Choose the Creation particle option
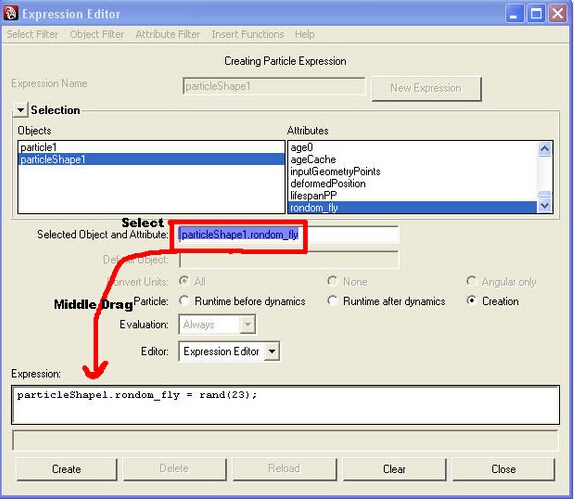 [x=472, y=301]
